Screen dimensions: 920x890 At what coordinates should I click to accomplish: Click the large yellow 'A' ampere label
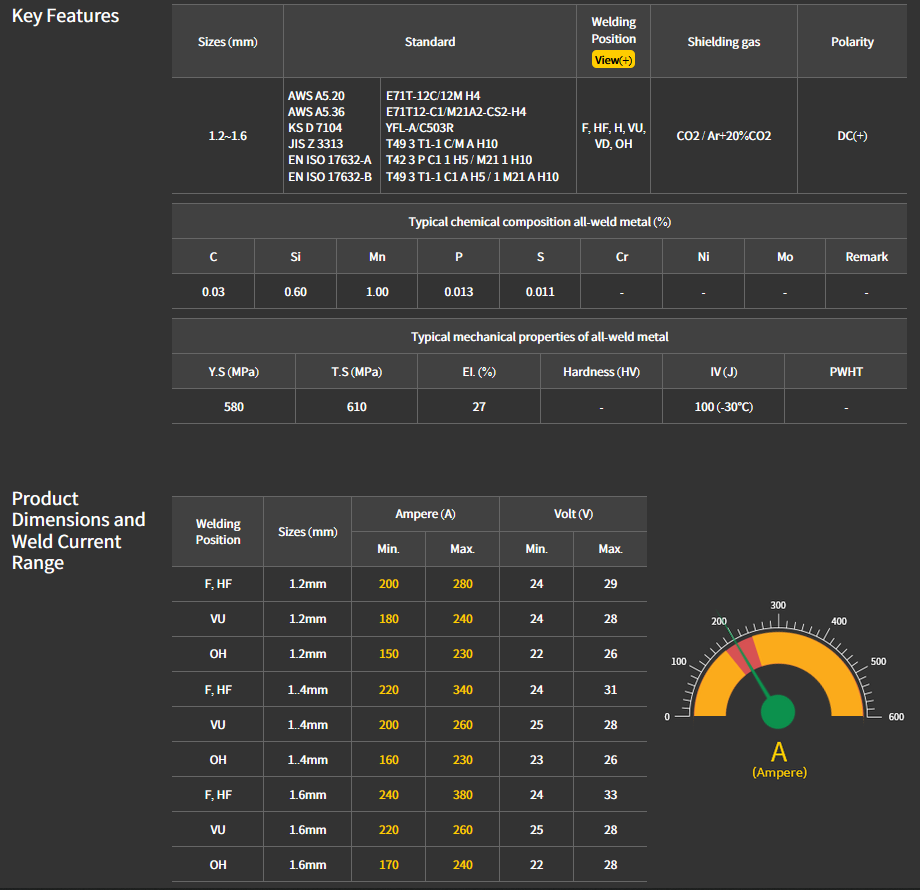(779, 753)
